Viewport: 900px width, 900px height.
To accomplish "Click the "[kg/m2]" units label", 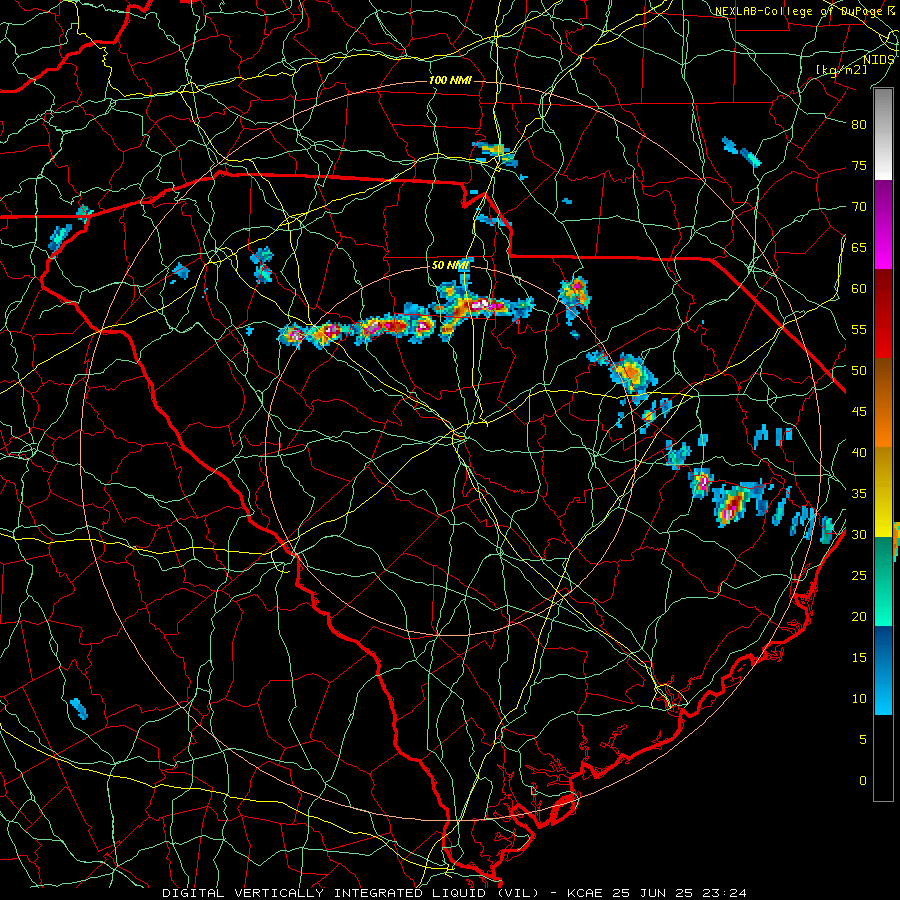I will pyautogui.click(x=842, y=70).
